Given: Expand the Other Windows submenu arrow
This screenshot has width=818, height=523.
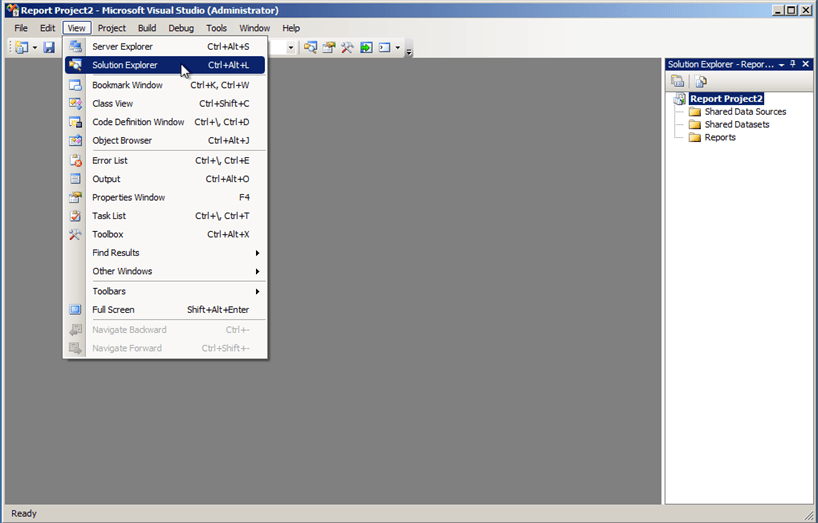Looking at the screenshot, I should 257,271.
